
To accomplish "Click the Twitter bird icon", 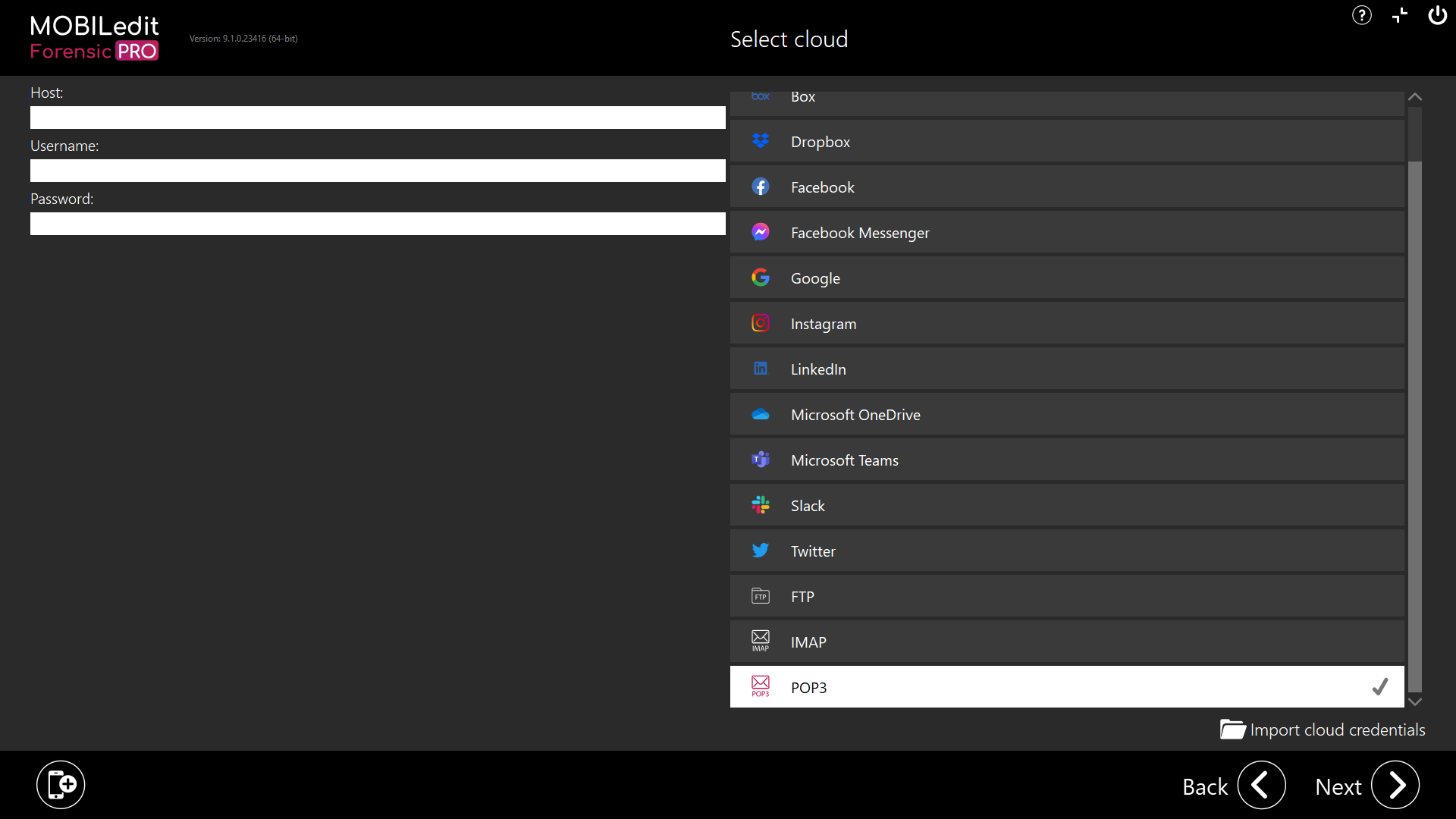I will (760, 551).
